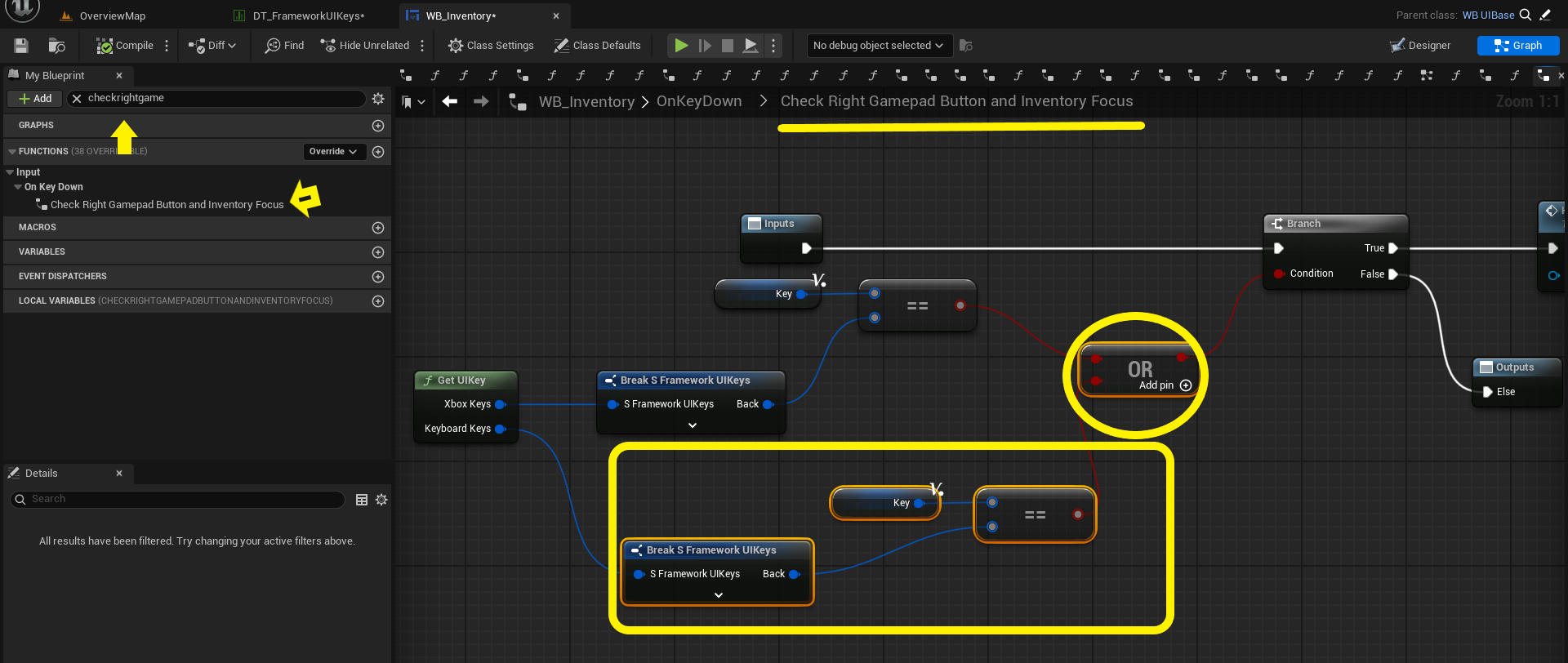Screen dimensions: 1568x663
Task: Click the Add button in My Blueprint
Action: [x=35, y=99]
